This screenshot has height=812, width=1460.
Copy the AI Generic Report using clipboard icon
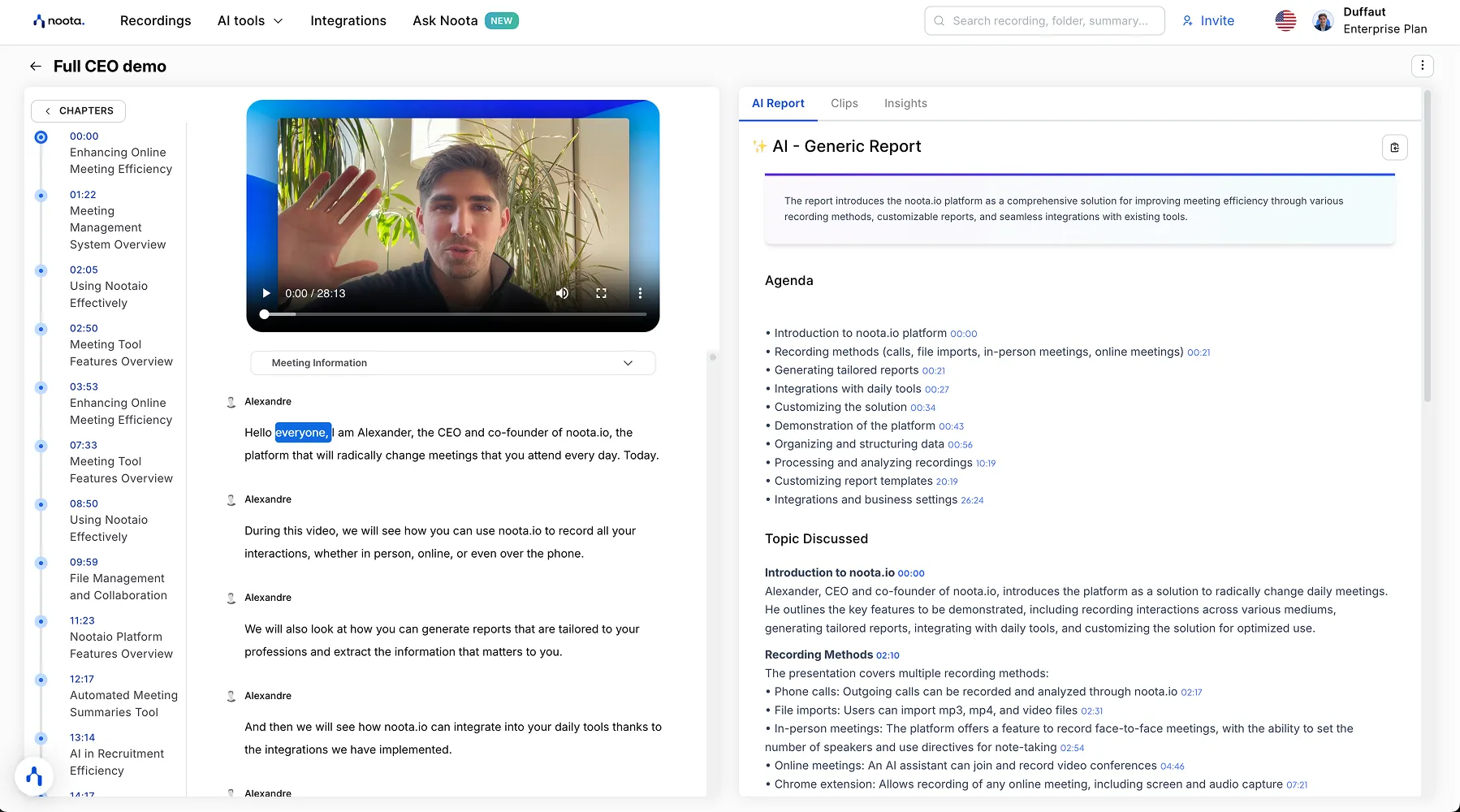pos(1394,147)
